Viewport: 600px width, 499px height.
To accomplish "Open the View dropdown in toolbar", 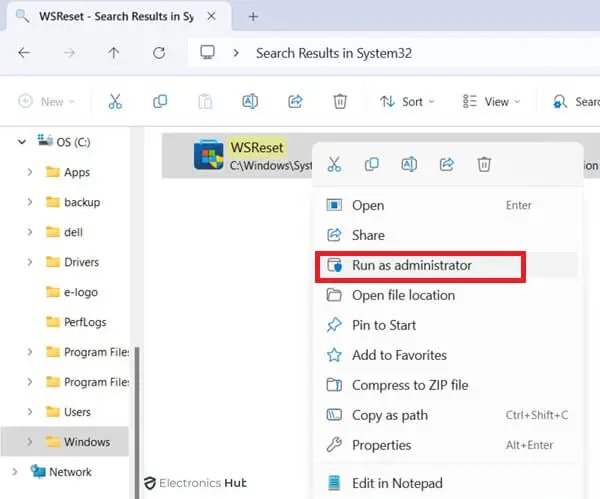I will [491, 101].
